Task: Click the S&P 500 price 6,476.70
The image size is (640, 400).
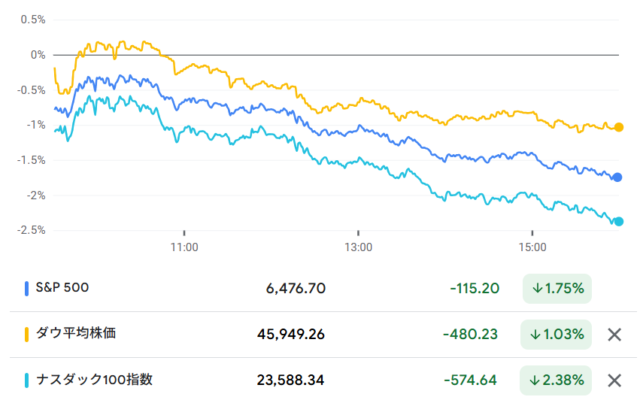Action: click(x=297, y=289)
